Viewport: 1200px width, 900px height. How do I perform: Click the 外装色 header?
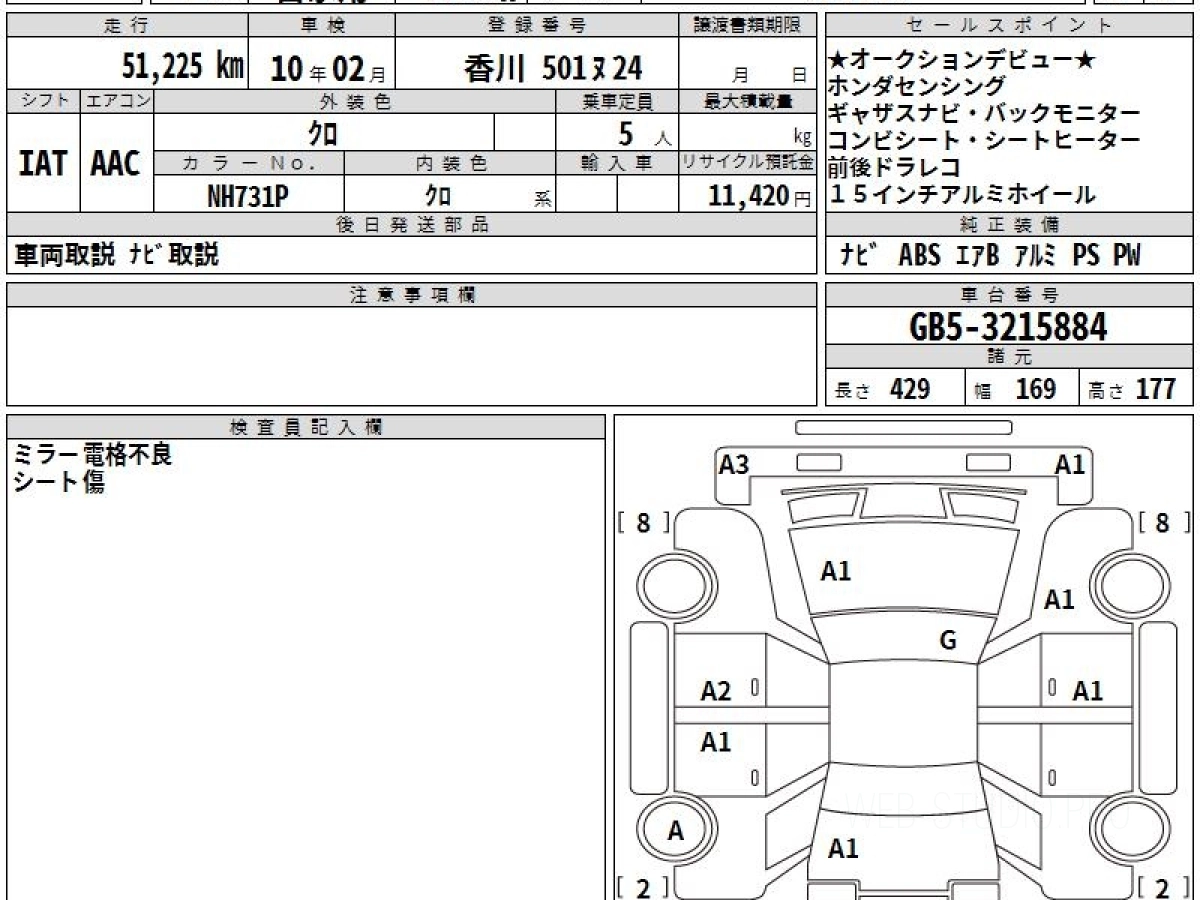pyautogui.click(x=355, y=101)
